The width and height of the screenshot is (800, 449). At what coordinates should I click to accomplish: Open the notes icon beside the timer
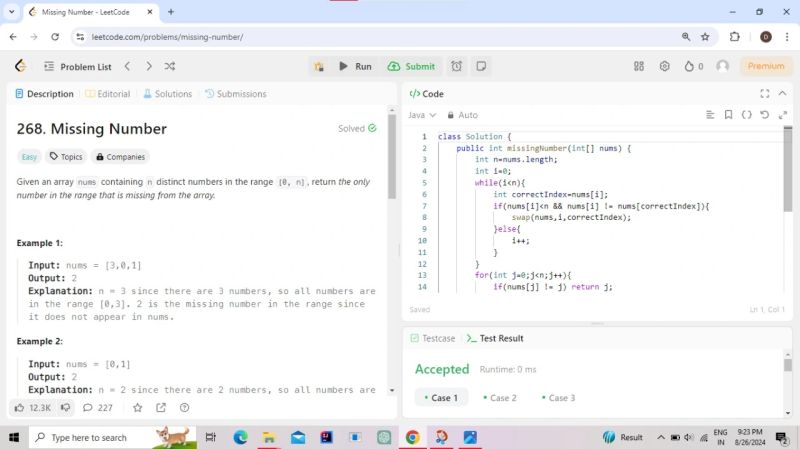pyautogui.click(x=481, y=66)
